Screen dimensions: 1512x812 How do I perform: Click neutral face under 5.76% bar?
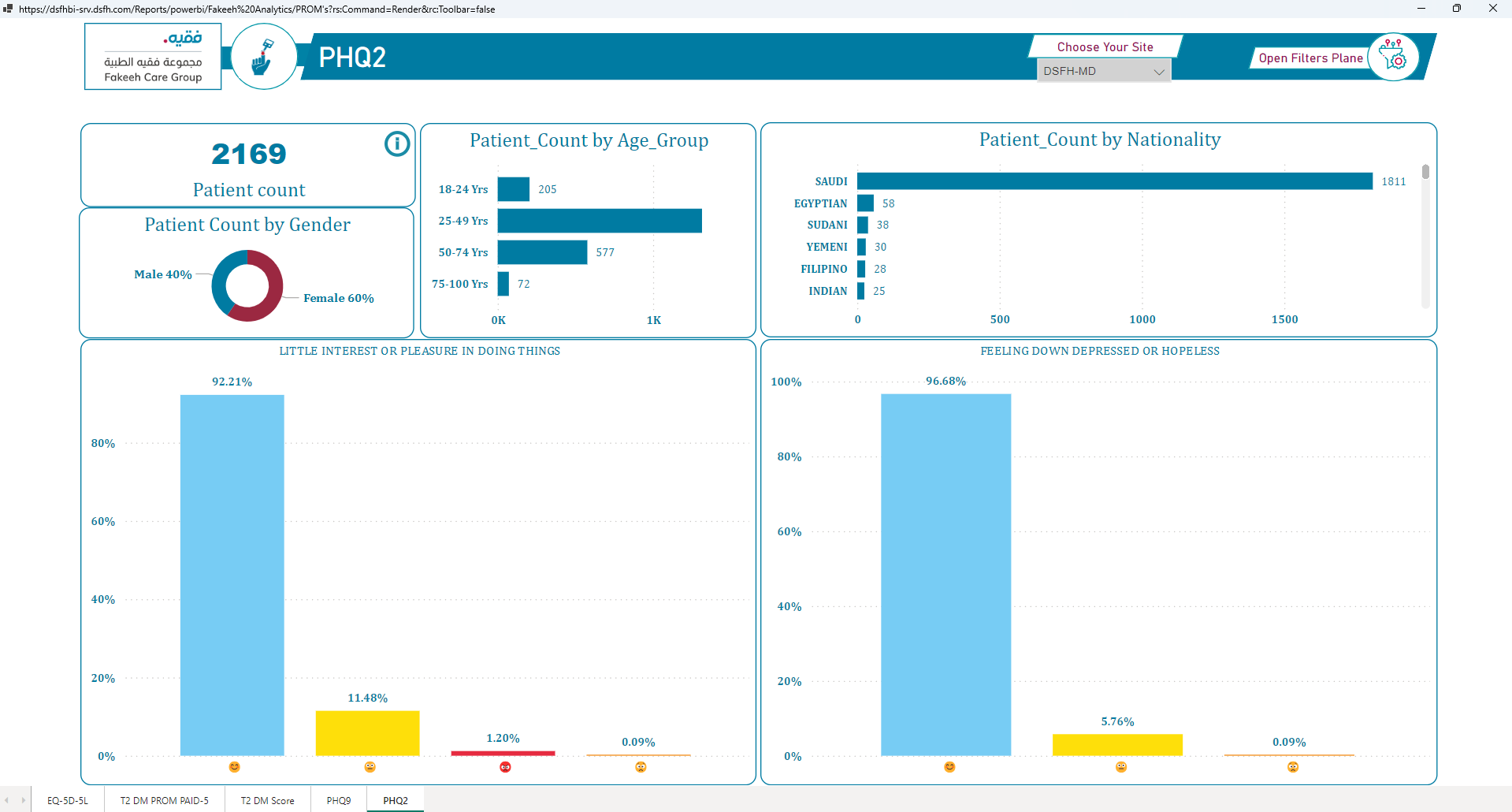coord(1121,767)
